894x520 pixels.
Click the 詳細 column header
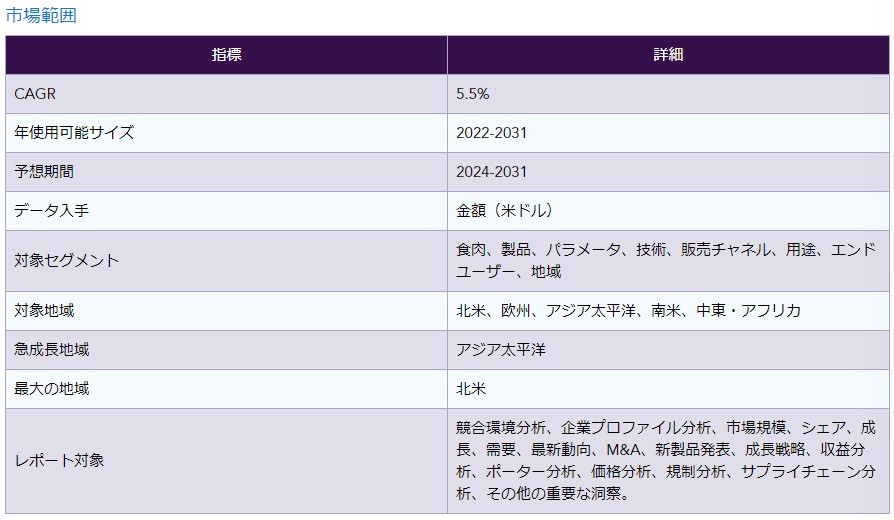pyautogui.click(x=667, y=55)
